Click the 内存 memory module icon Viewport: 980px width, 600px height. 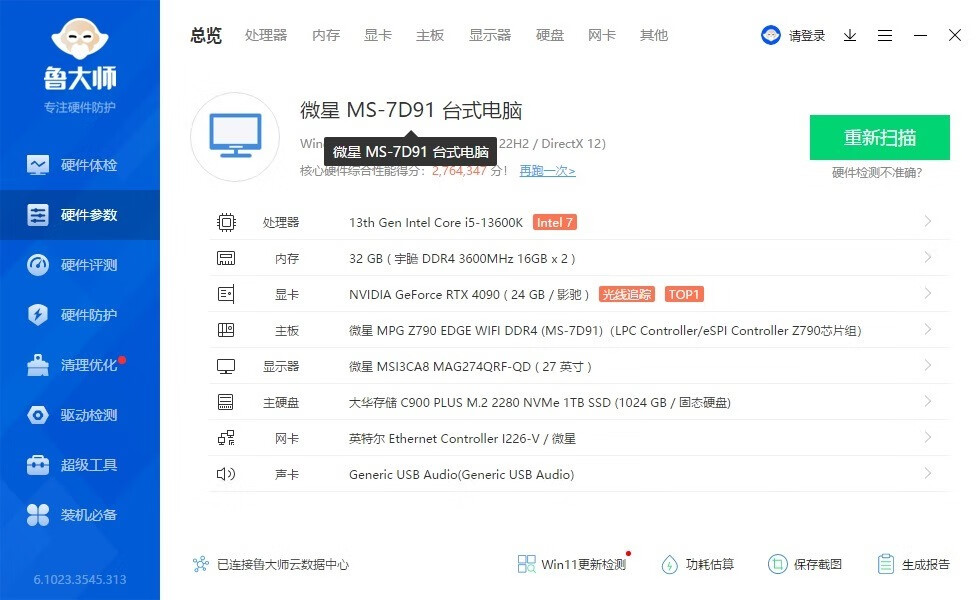click(x=226, y=258)
